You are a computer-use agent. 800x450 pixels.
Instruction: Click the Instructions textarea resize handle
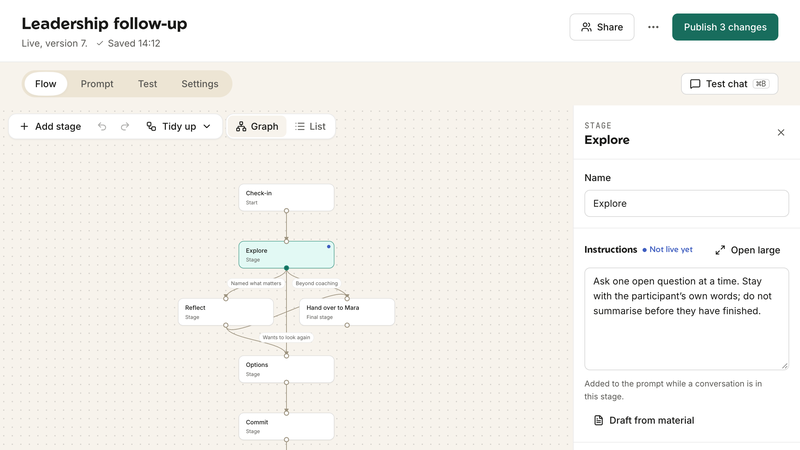pos(784,365)
